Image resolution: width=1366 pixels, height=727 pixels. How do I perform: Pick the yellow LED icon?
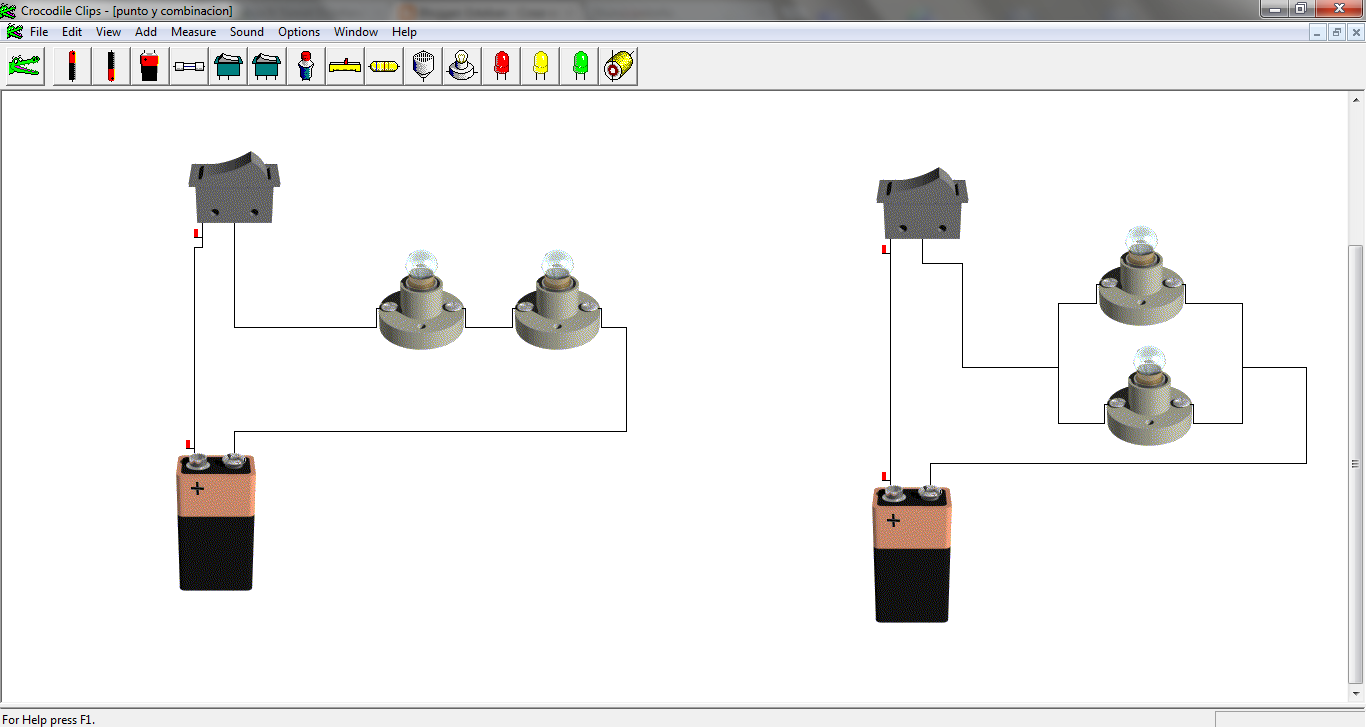[540, 67]
